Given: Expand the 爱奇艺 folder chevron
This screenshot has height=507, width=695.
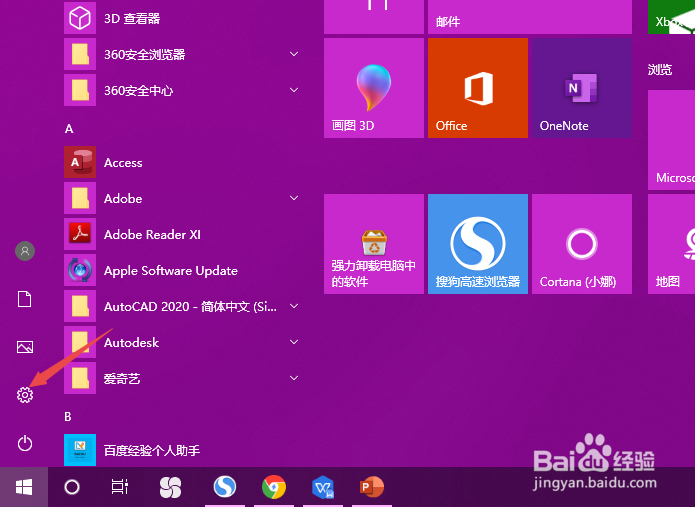Looking at the screenshot, I should pos(294,378).
